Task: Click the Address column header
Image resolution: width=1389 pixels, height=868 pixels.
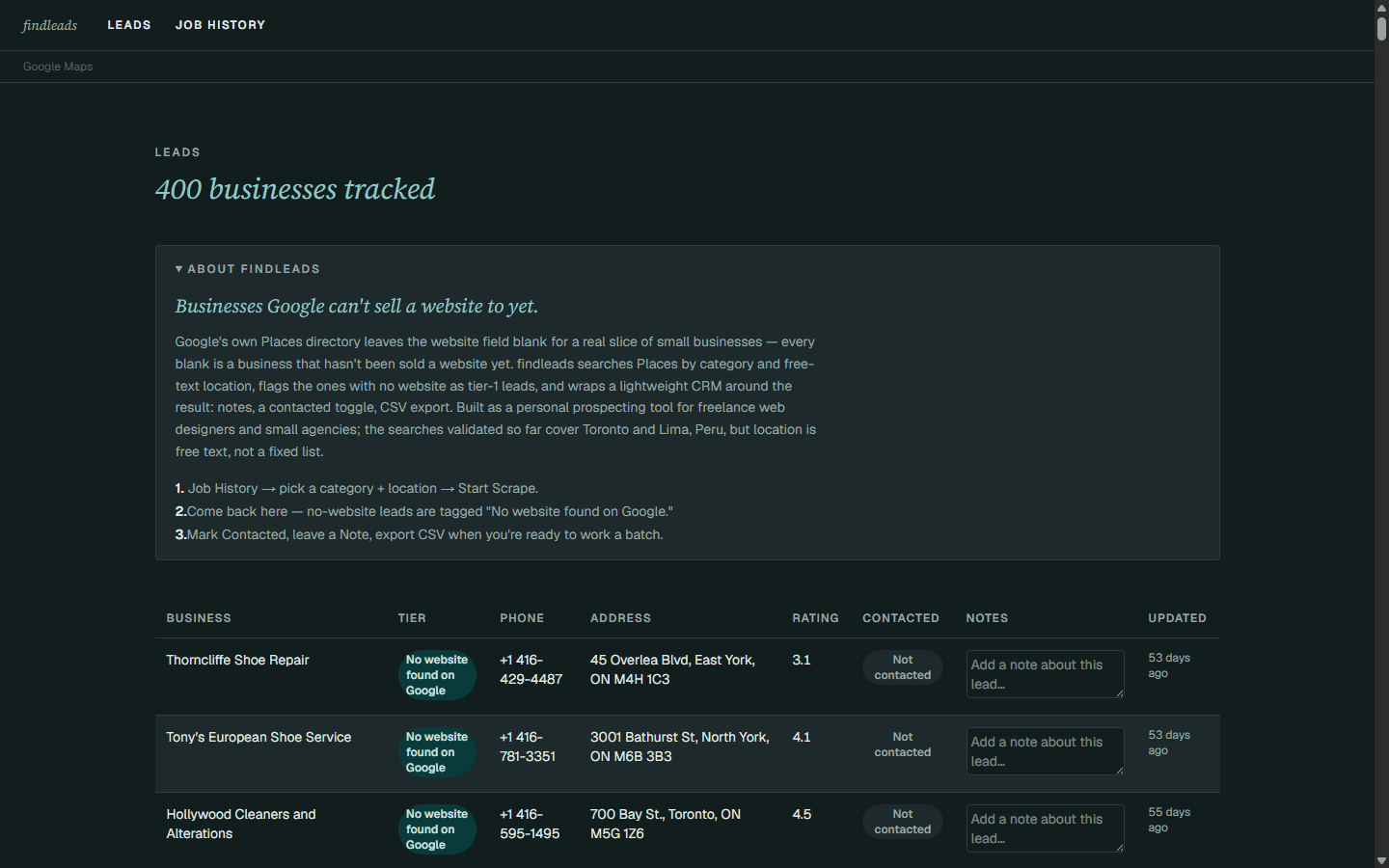Action: coord(620,618)
